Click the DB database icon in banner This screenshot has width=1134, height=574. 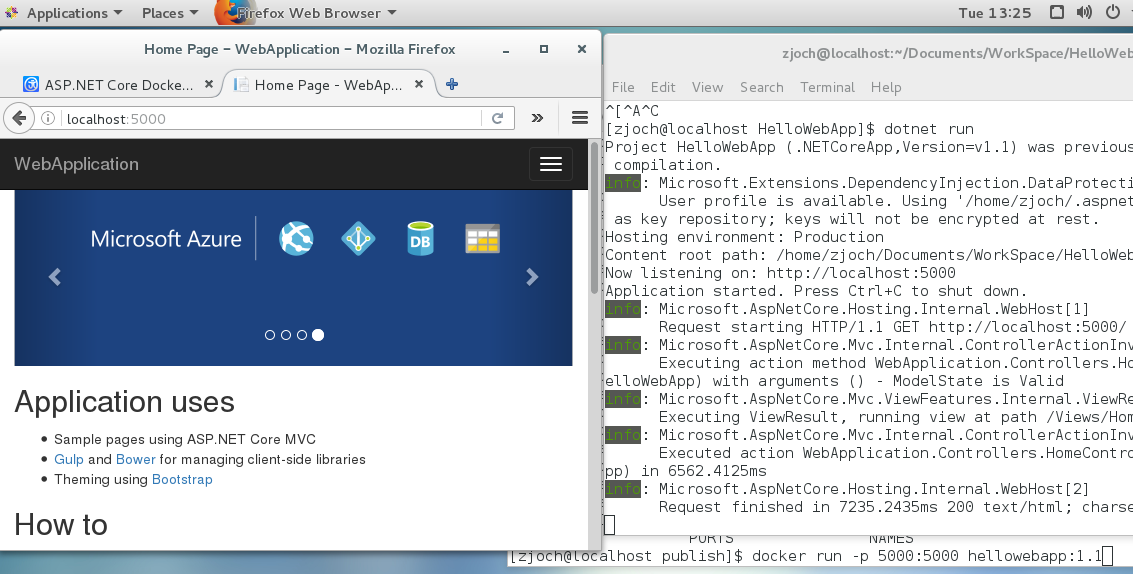coord(420,239)
